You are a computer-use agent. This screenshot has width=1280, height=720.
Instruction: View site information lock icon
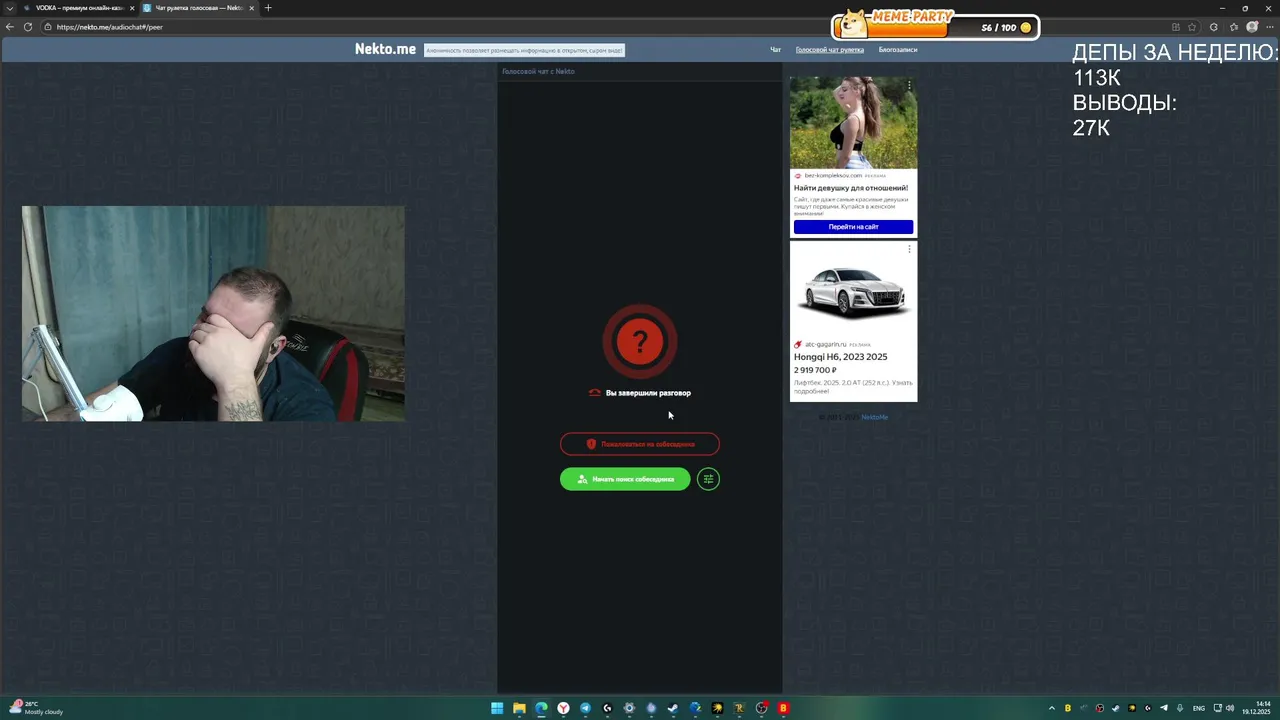click(x=48, y=27)
